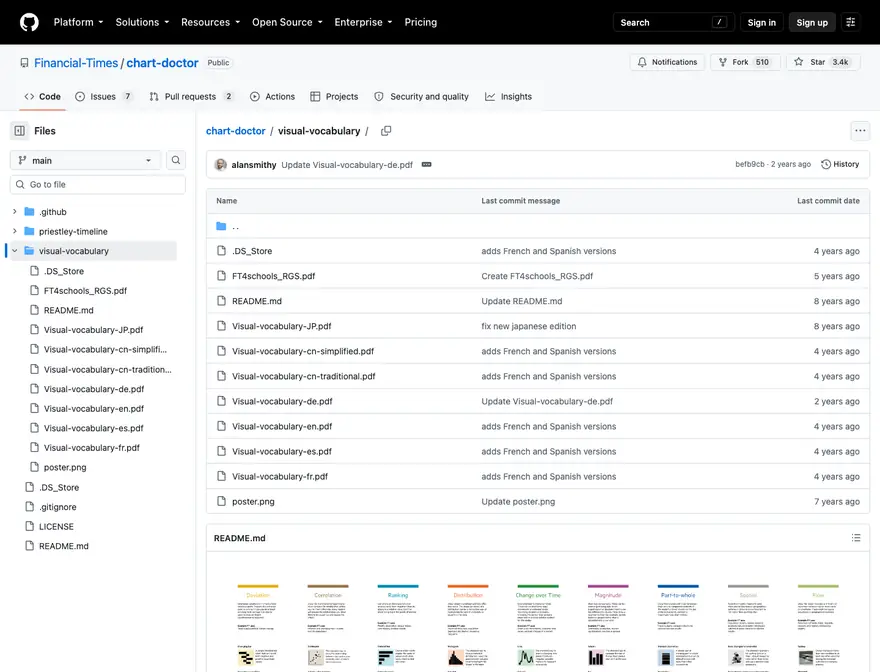Image resolution: width=880 pixels, height=672 pixels.
Task: Open the Pricing page link
Action: coord(421,22)
